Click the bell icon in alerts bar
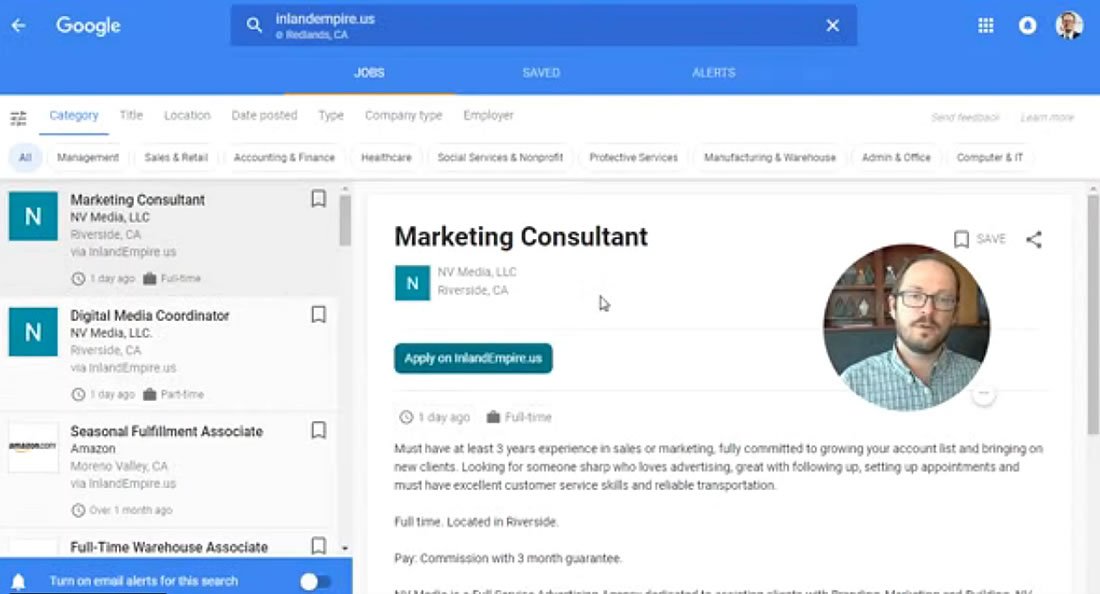The width and height of the screenshot is (1100, 594). click(19, 581)
